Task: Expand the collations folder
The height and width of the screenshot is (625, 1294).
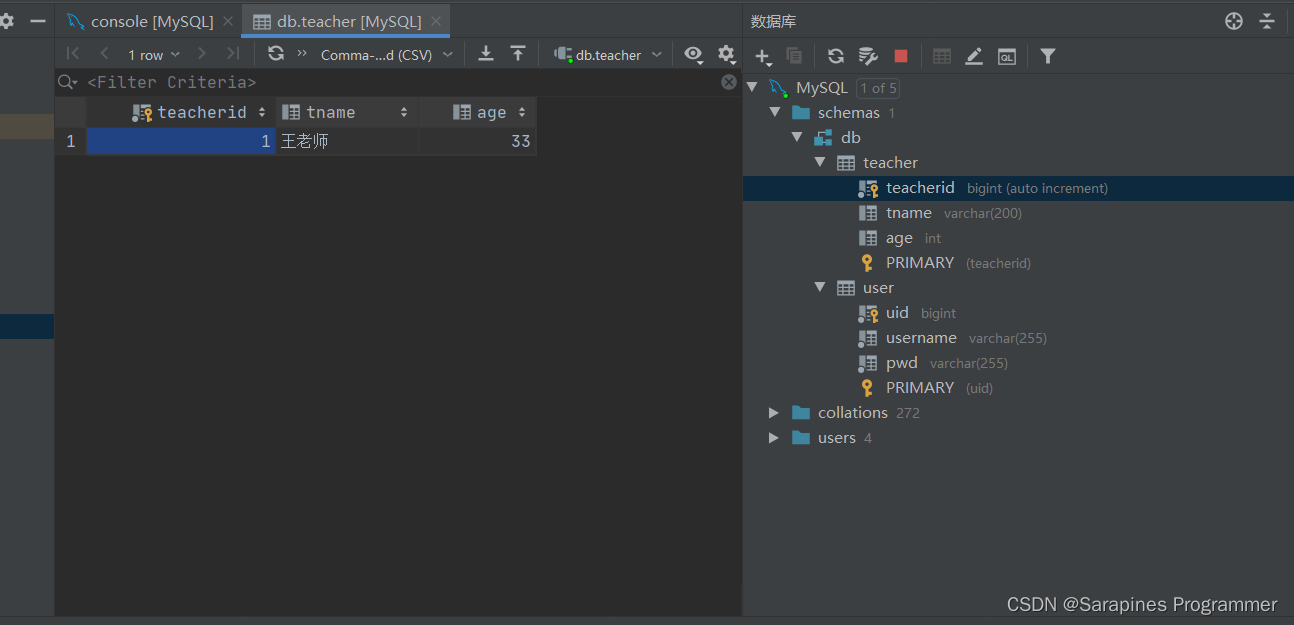Action: 774,413
